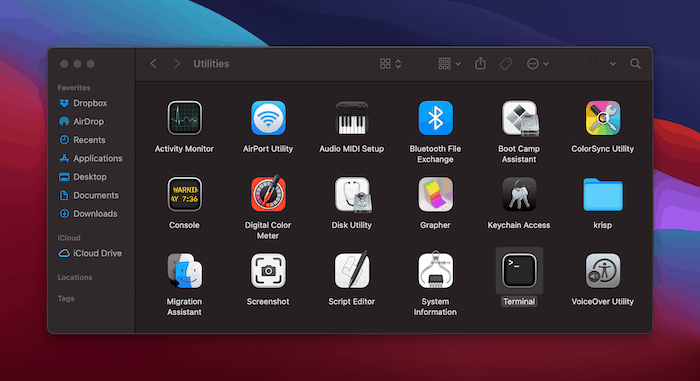Click the Disk Utility icon
700x381 pixels.
coord(353,194)
